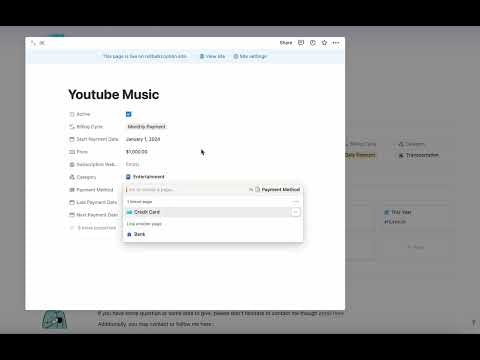Click the peek mode switch icon
This screenshot has height=360, width=480.
42,43
